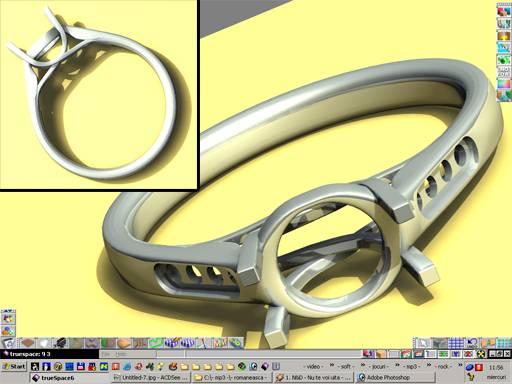The image size is (512, 384).
Task: Click the video toolbar label on taskbar
Action: coord(313,367)
